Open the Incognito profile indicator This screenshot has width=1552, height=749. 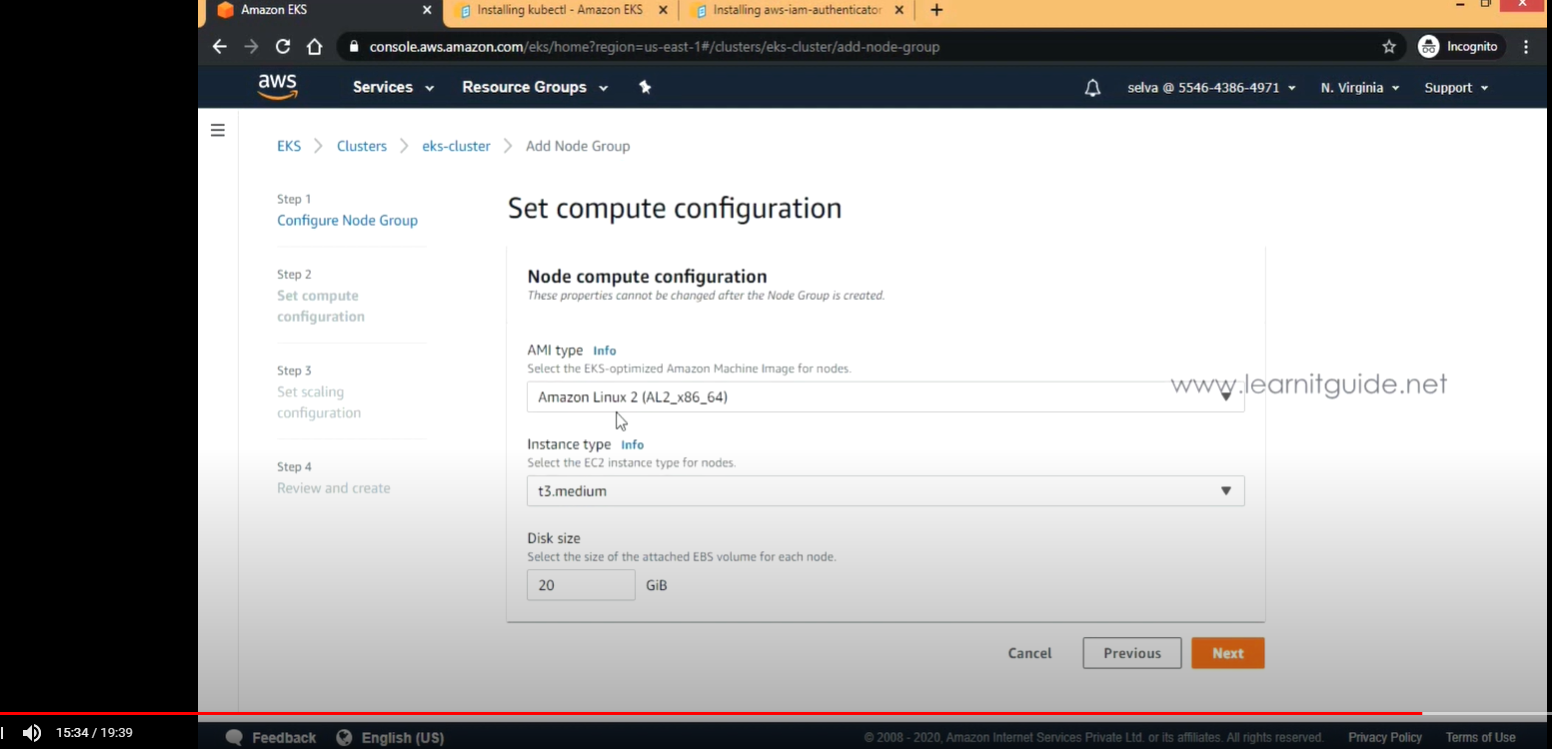point(1458,47)
